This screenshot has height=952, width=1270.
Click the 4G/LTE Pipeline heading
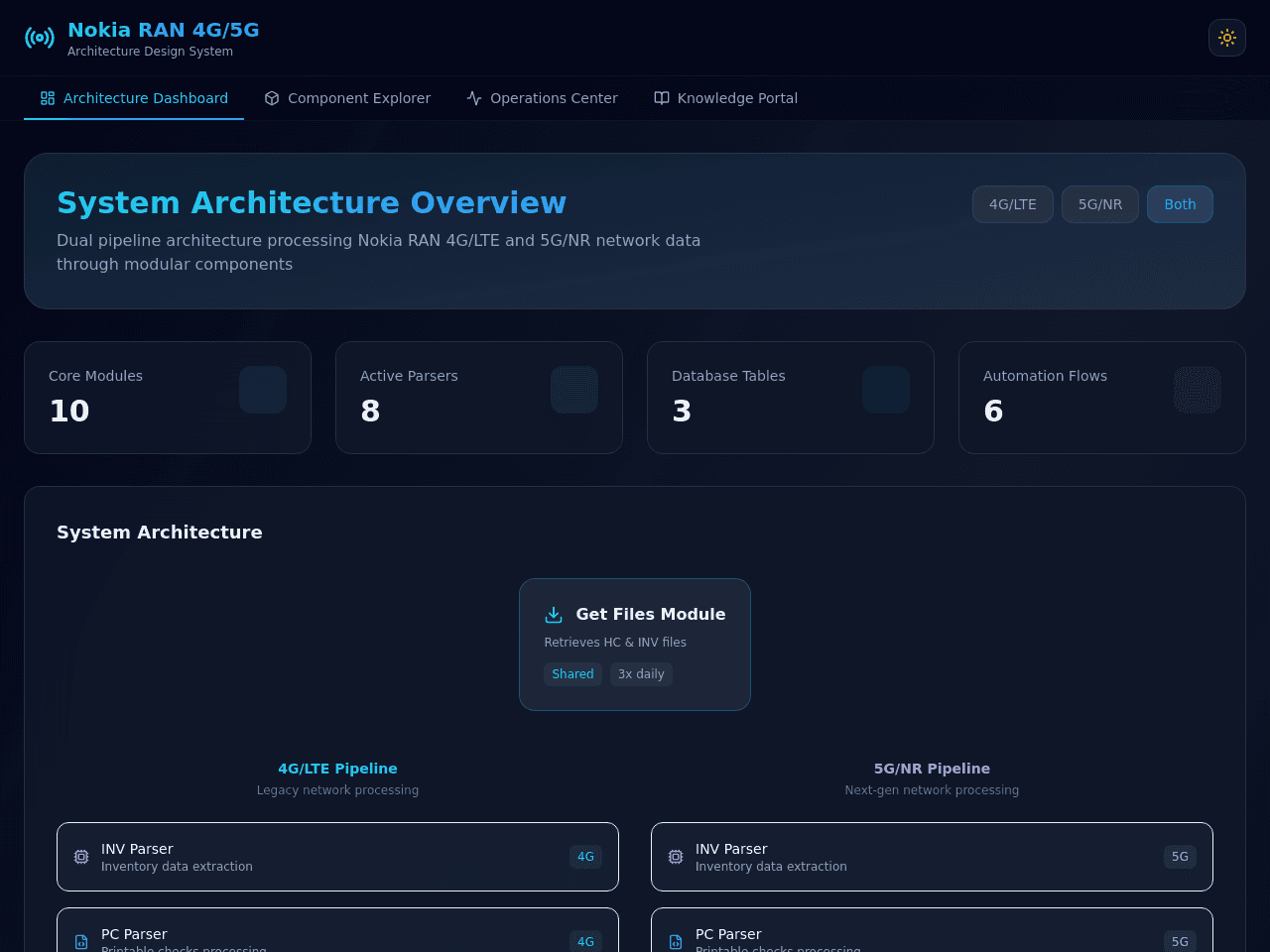point(337,769)
